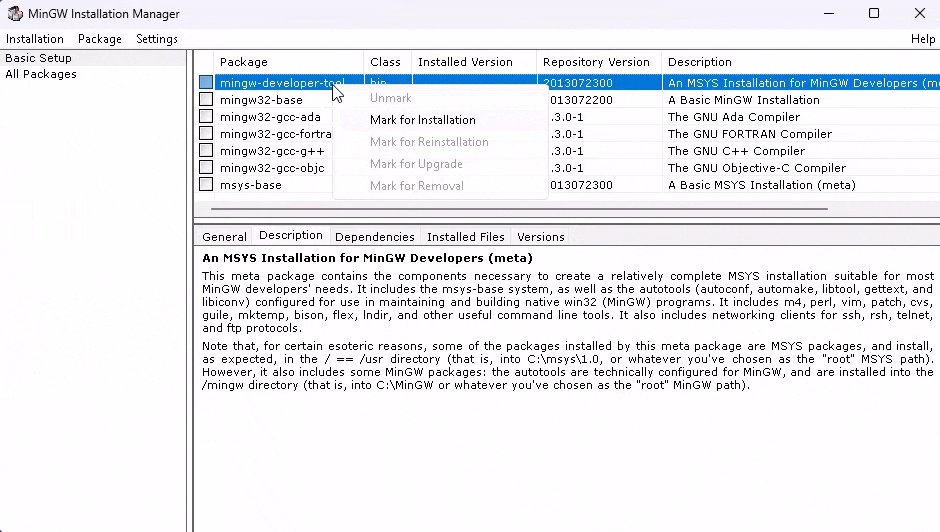Select the mingw32-gcc-objc package name

coord(272,168)
